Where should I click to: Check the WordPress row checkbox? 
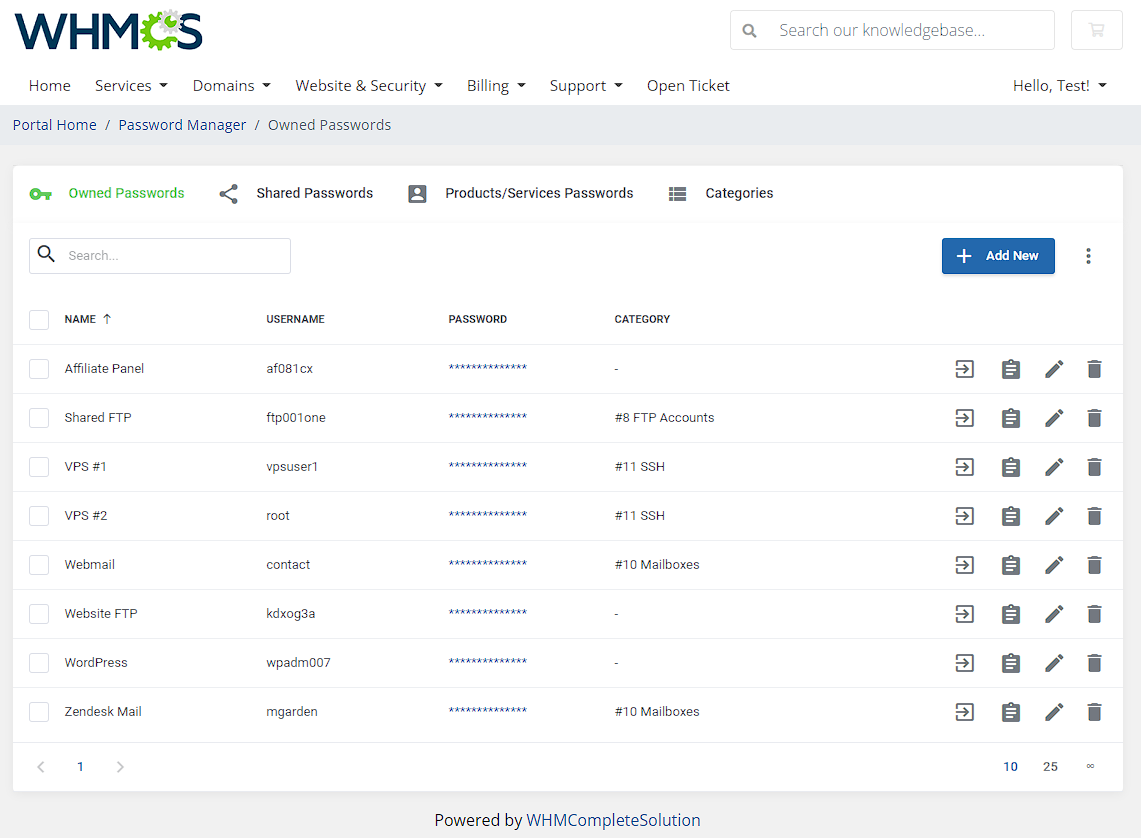39,663
